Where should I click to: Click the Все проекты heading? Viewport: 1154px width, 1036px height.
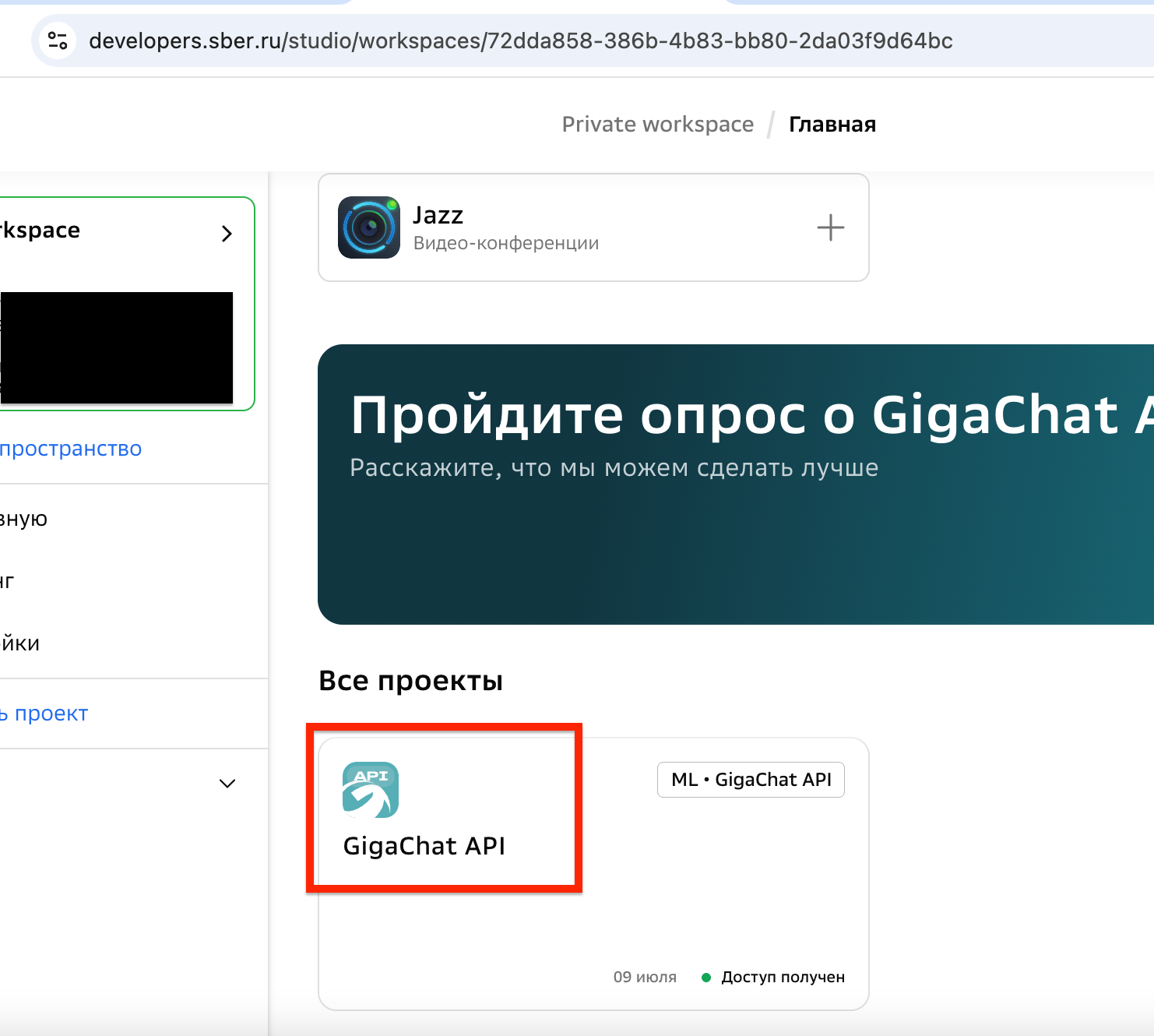(411, 681)
